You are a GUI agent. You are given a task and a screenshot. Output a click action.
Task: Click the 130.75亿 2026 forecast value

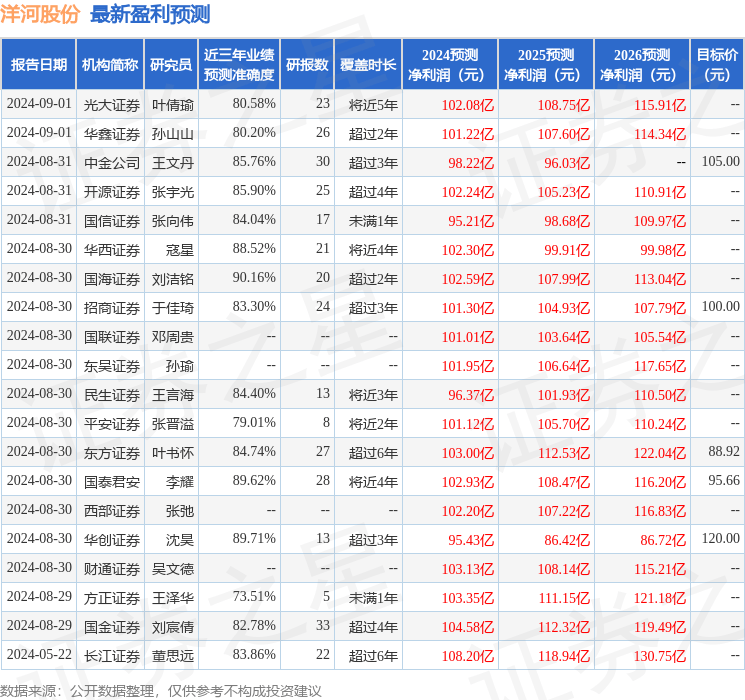pyautogui.click(x=659, y=656)
